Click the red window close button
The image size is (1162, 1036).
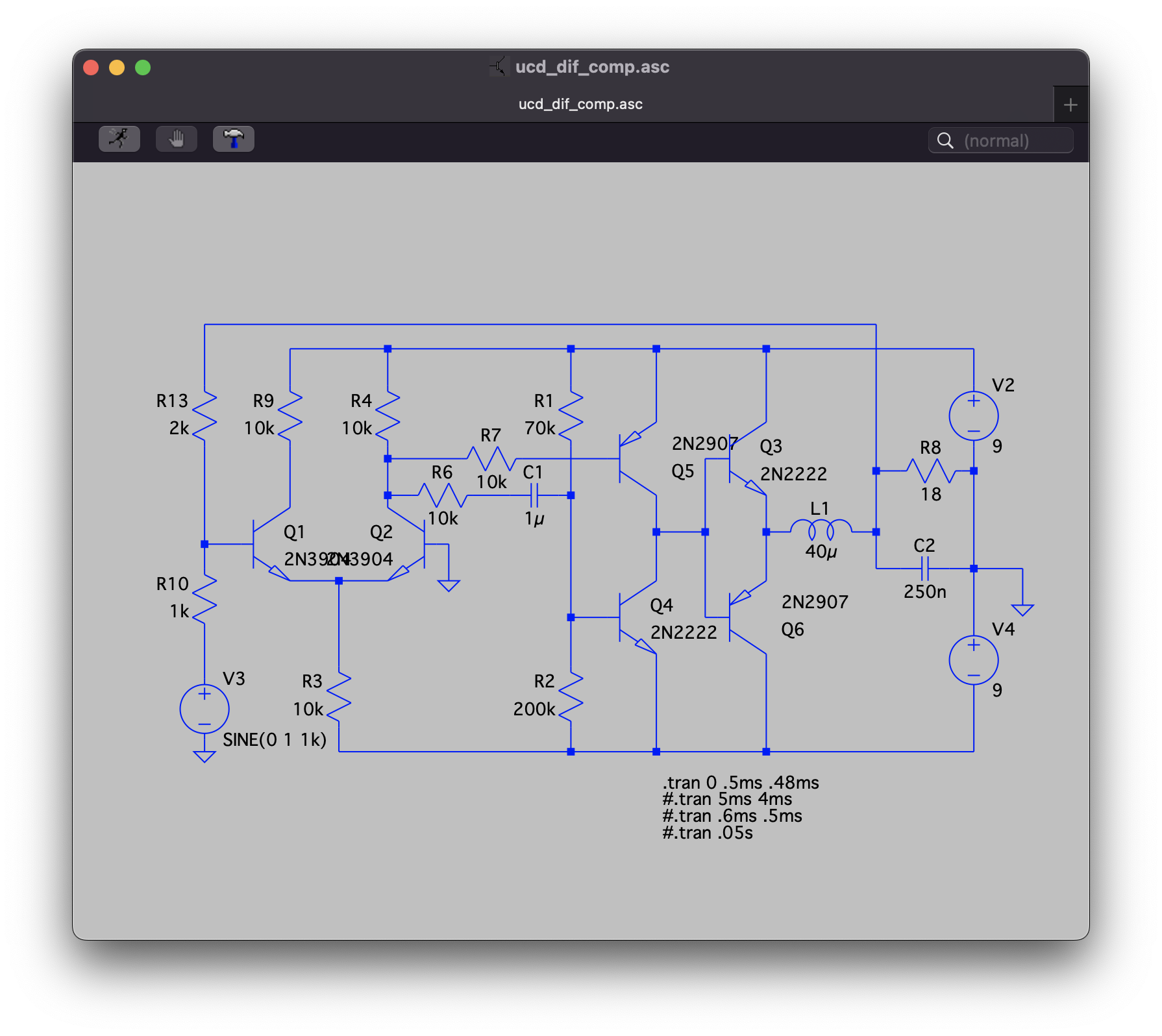coord(91,68)
